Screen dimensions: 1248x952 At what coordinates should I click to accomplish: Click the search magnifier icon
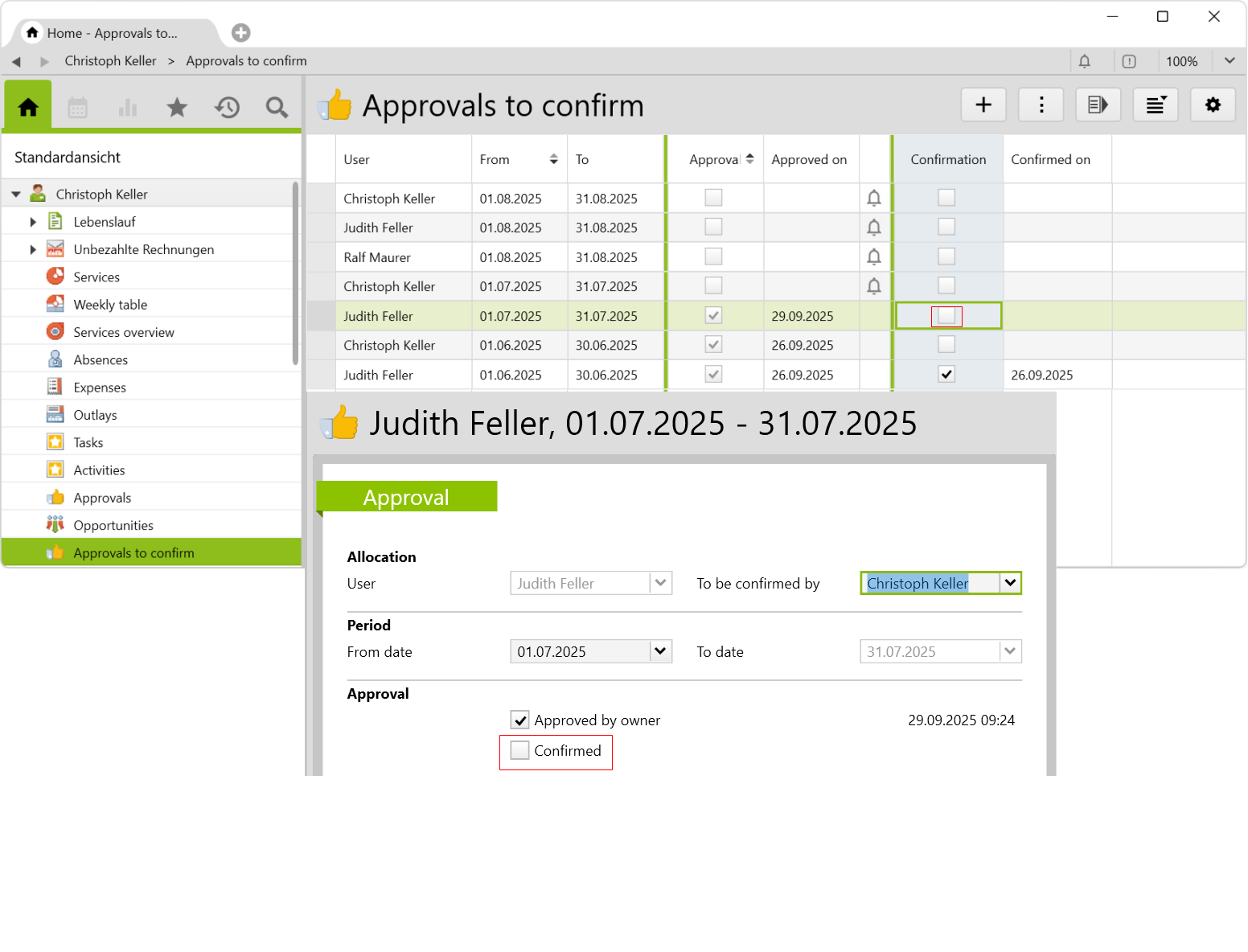click(277, 107)
